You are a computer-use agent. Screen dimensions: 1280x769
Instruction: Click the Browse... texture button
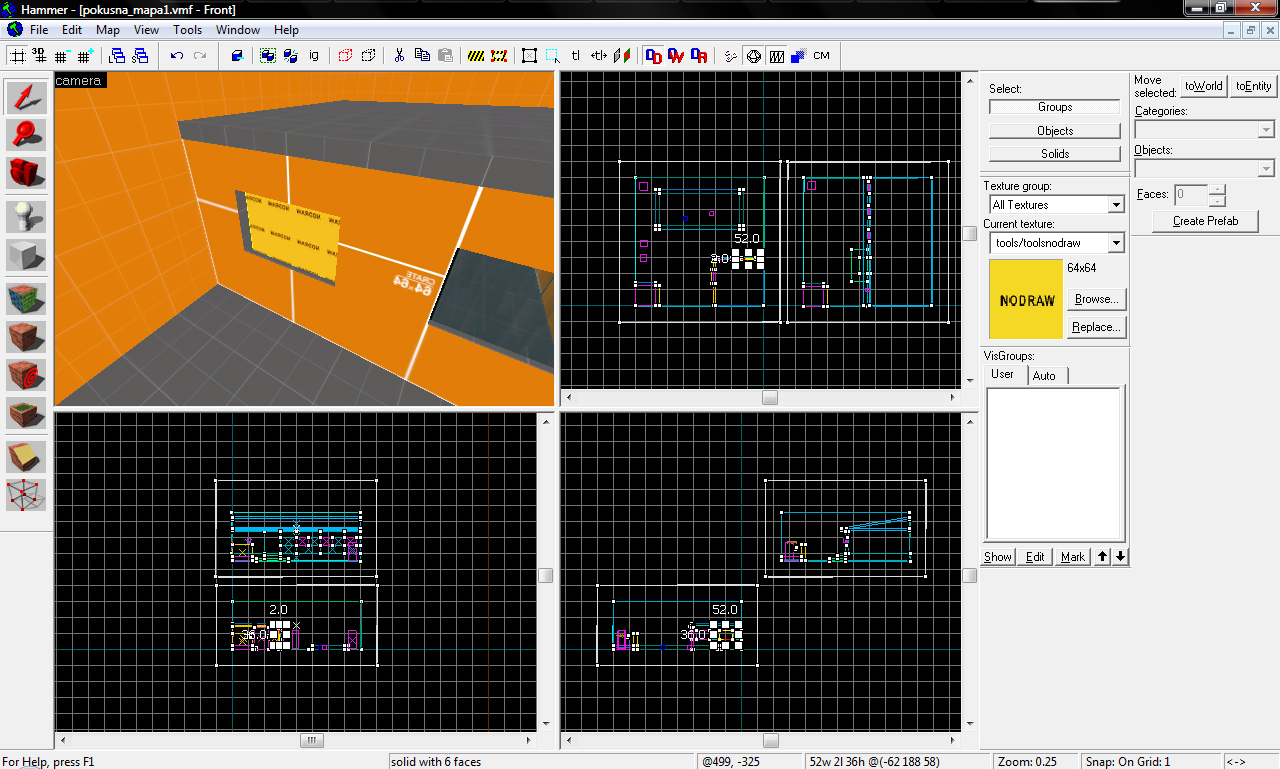pos(1096,299)
